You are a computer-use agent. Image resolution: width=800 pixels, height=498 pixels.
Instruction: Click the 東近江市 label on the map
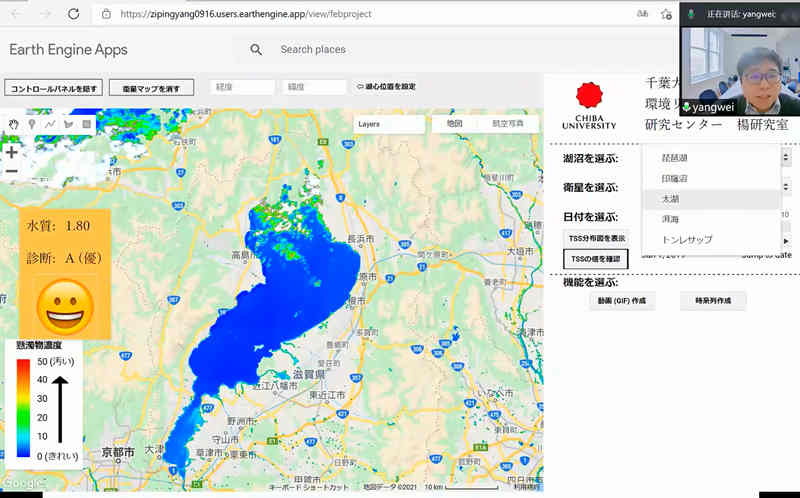click(327, 395)
